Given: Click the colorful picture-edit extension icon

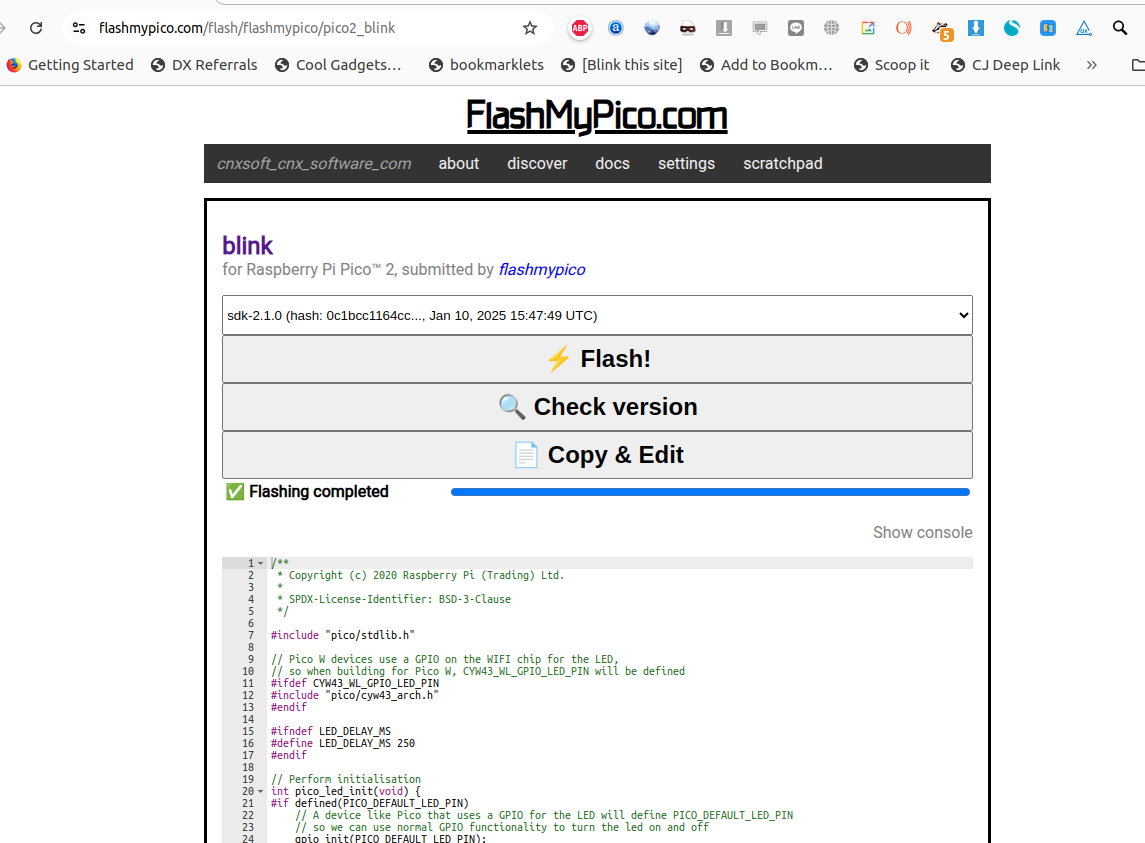Looking at the screenshot, I should pos(868,28).
